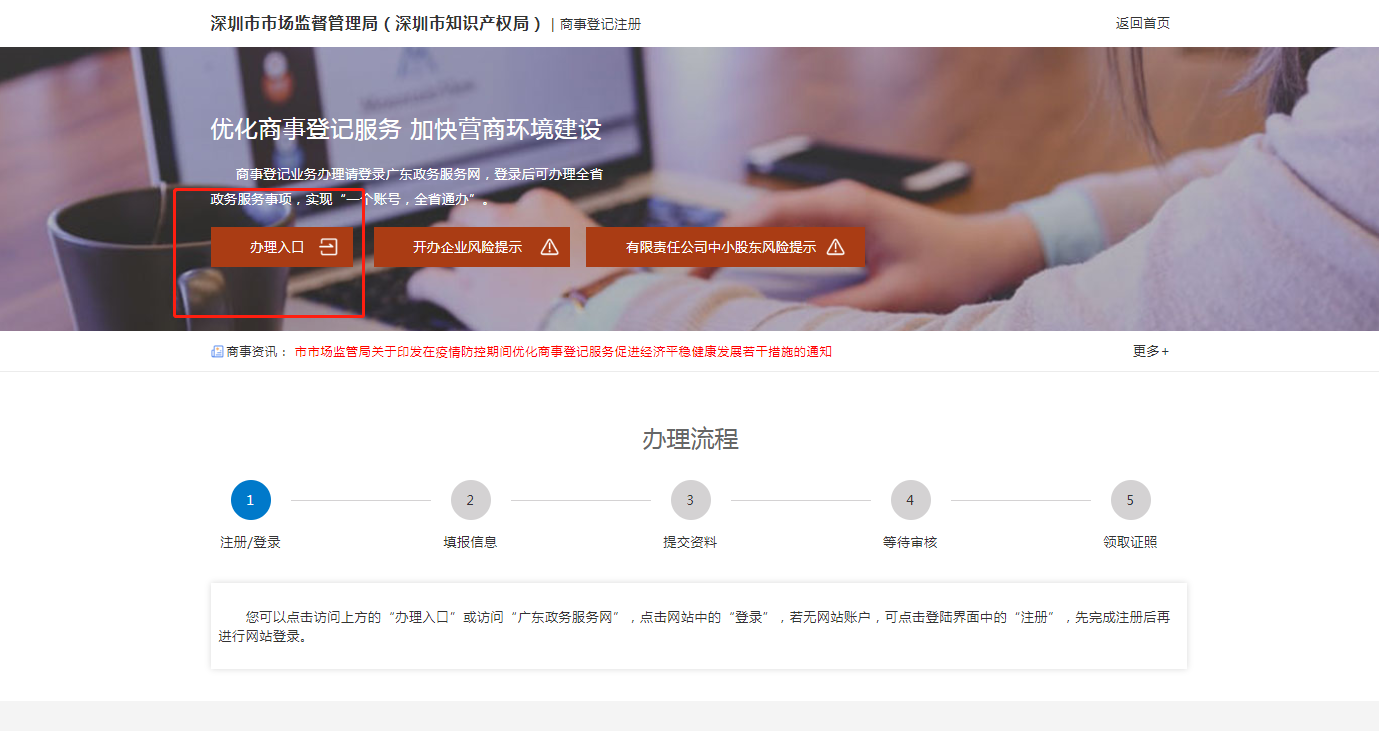Select the step 3 circle

[690, 500]
